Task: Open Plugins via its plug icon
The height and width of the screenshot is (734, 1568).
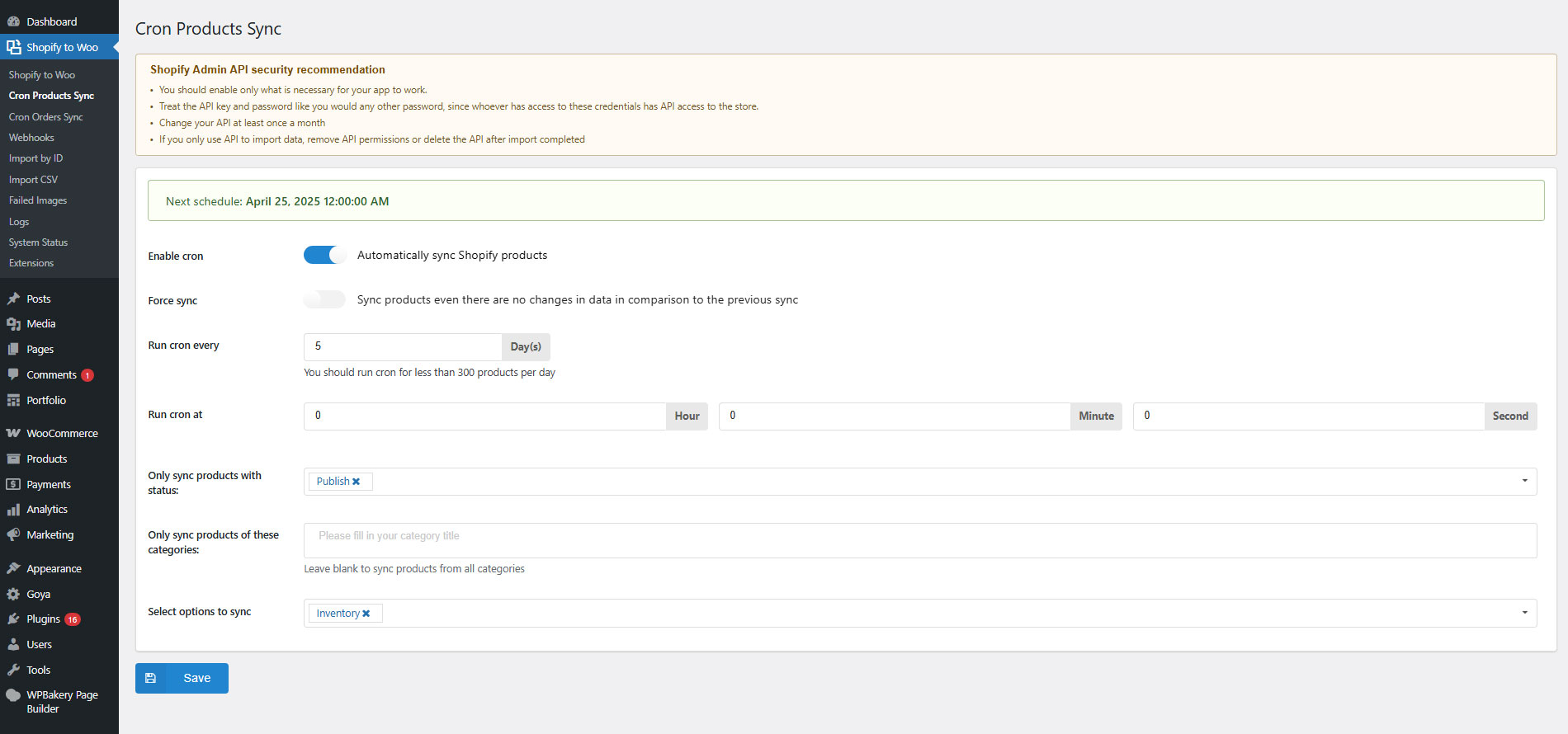Action: tap(13, 619)
